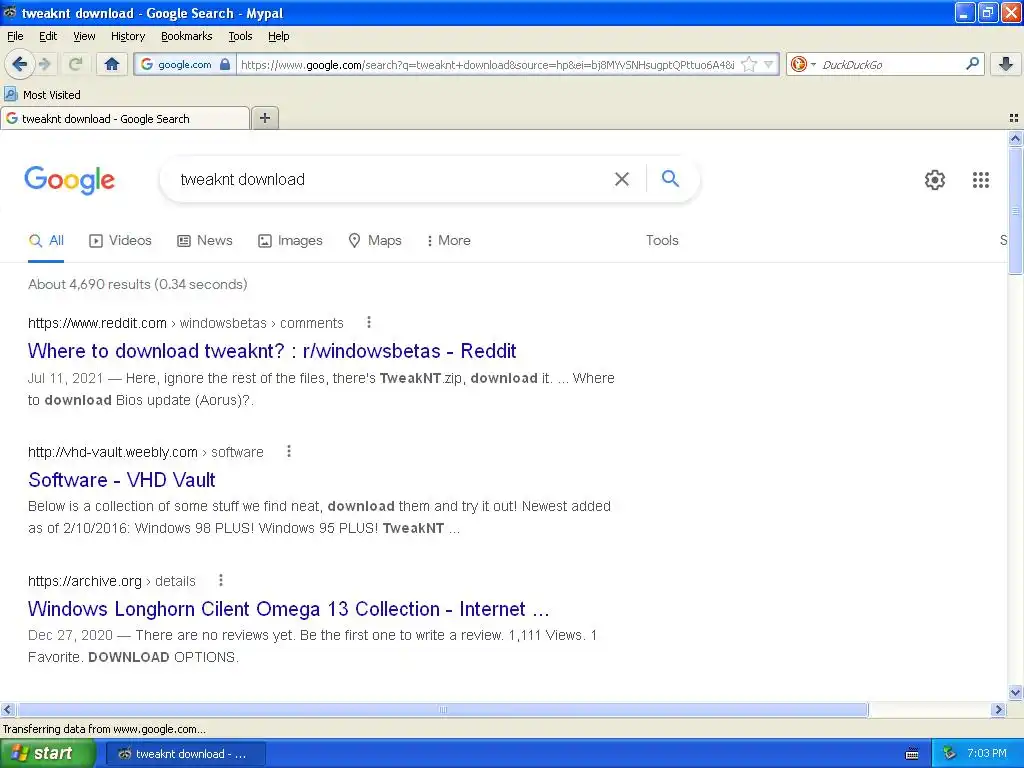Click 'About 4,690 results (0.34 seconds)' text
This screenshot has width=1024, height=768.
(137, 284)
